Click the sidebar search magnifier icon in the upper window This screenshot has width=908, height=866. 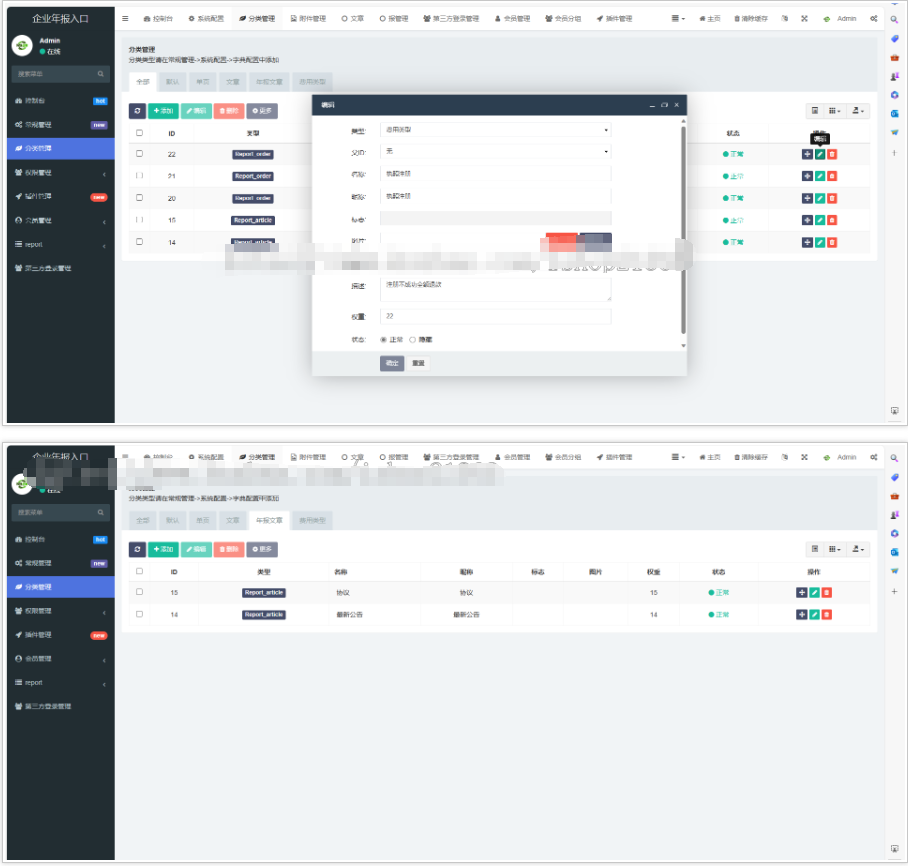point(101,74)
